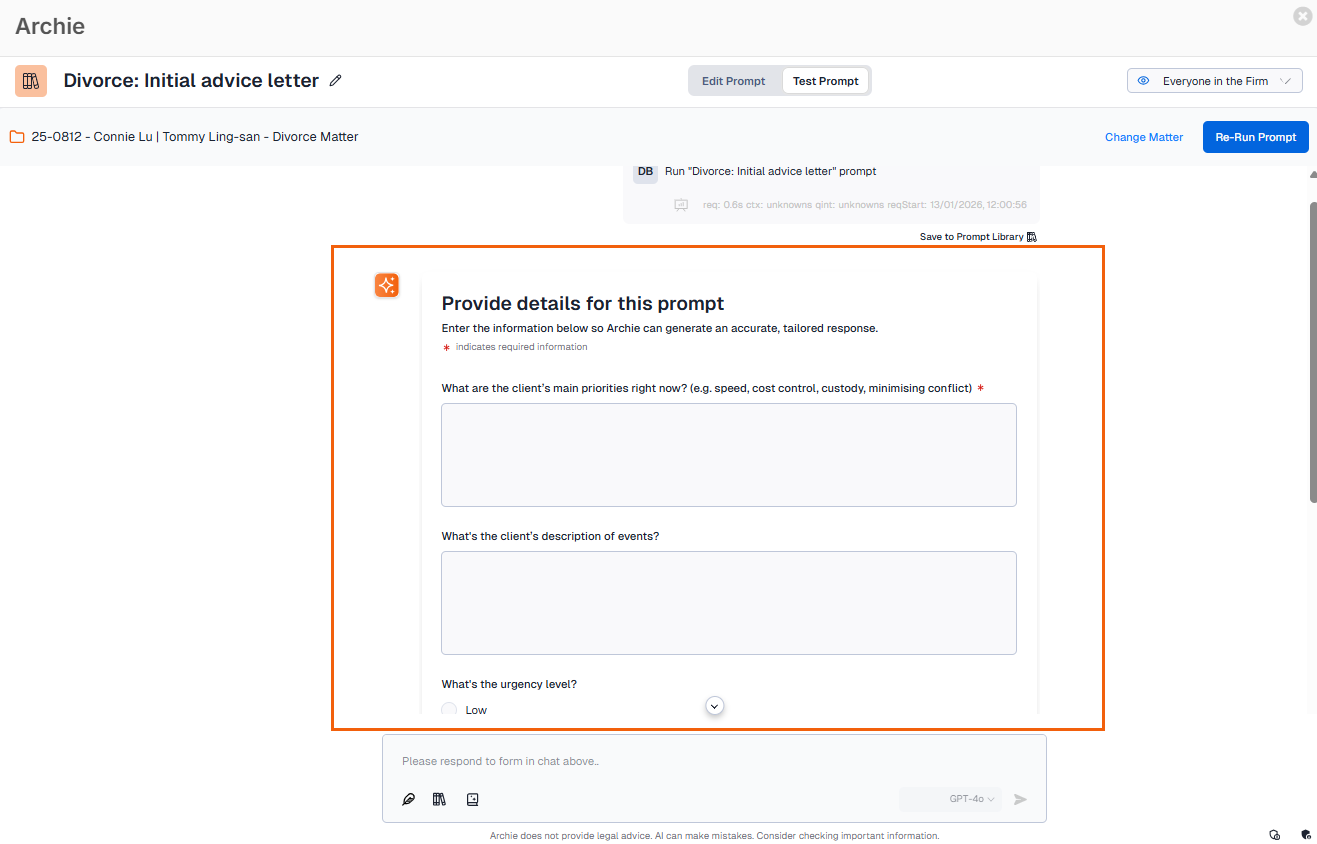
Task: Click the contact book icon in chat toolbar
Action: point(473,799)
